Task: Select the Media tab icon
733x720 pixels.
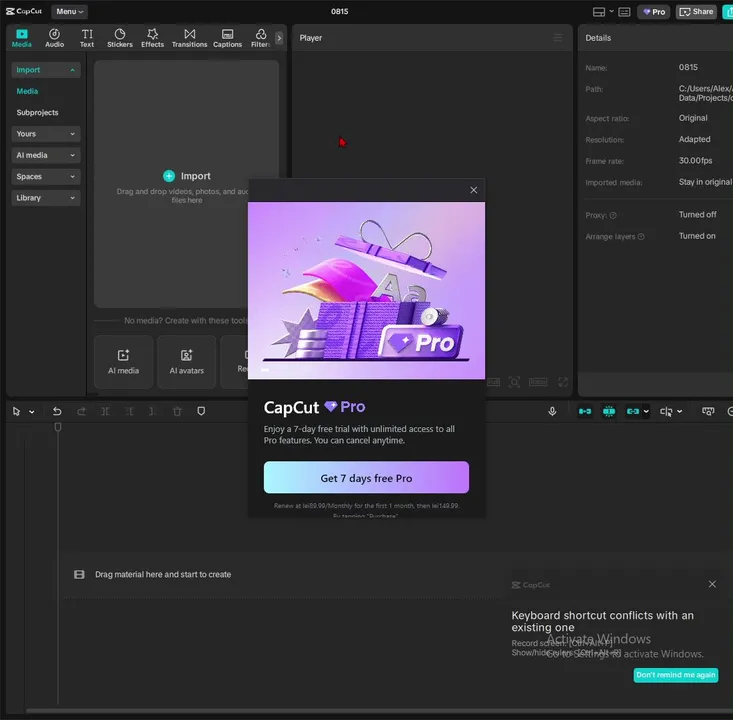Action: click(22, 34)
